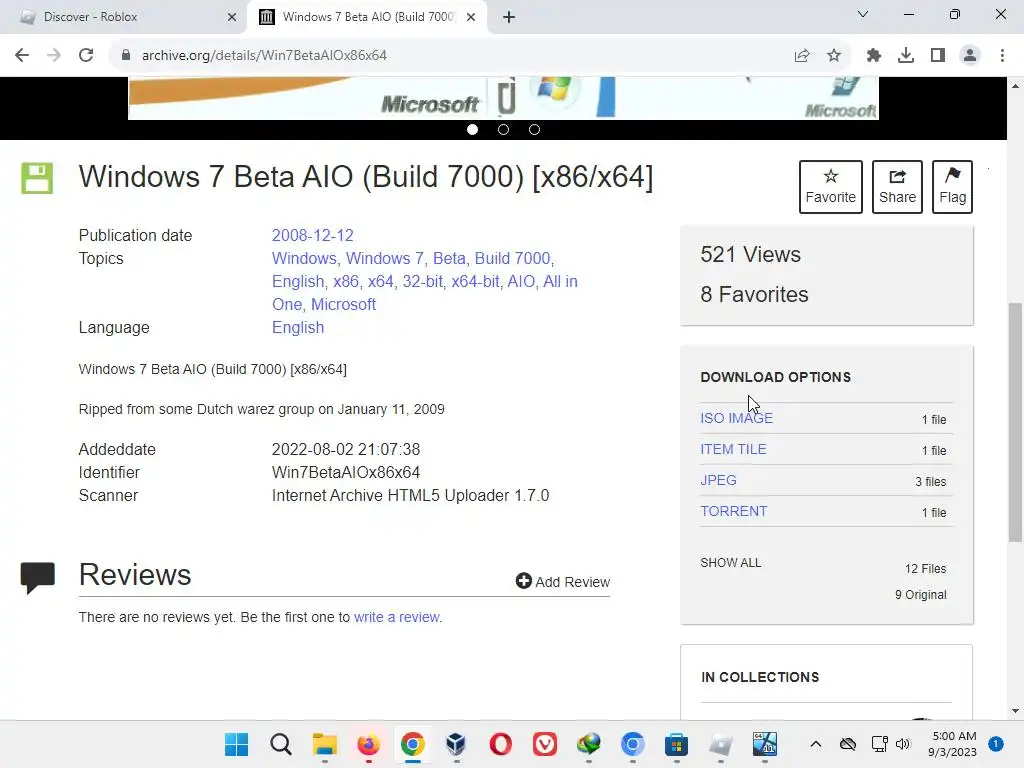Select second carousel image dot
1024x768 pixels.
tap(503, 129)
